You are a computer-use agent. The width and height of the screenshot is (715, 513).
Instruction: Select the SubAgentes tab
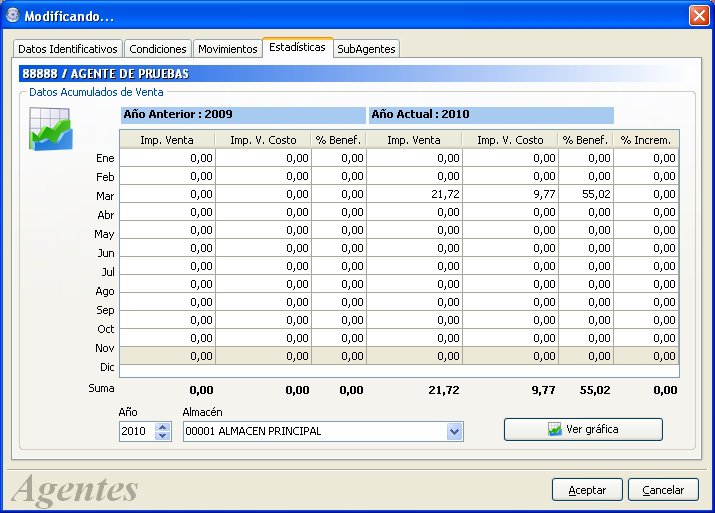coord(366,49)
